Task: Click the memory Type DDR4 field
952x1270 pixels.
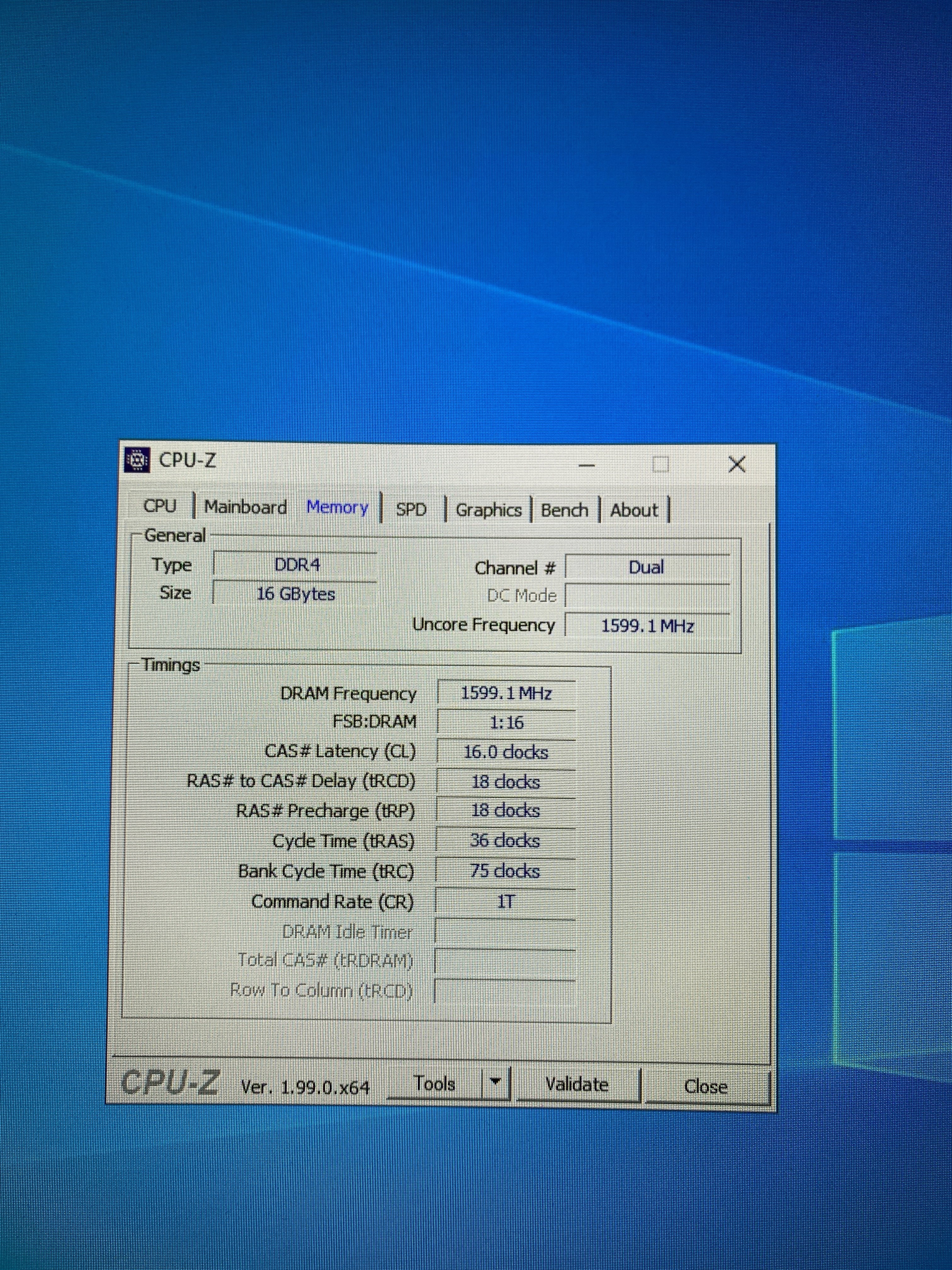Action: pos(296,565)
